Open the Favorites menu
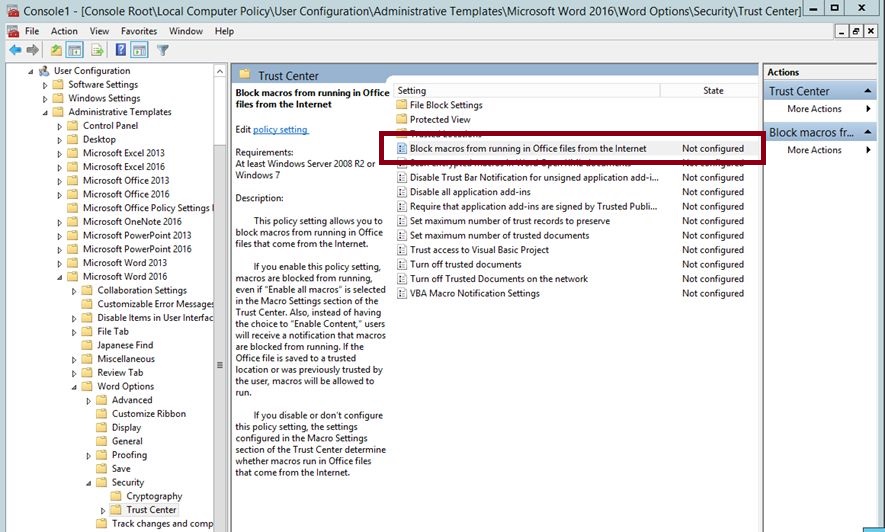Viewport: 885px width, 532px height. pyautogui.click(x=139, y=31)
